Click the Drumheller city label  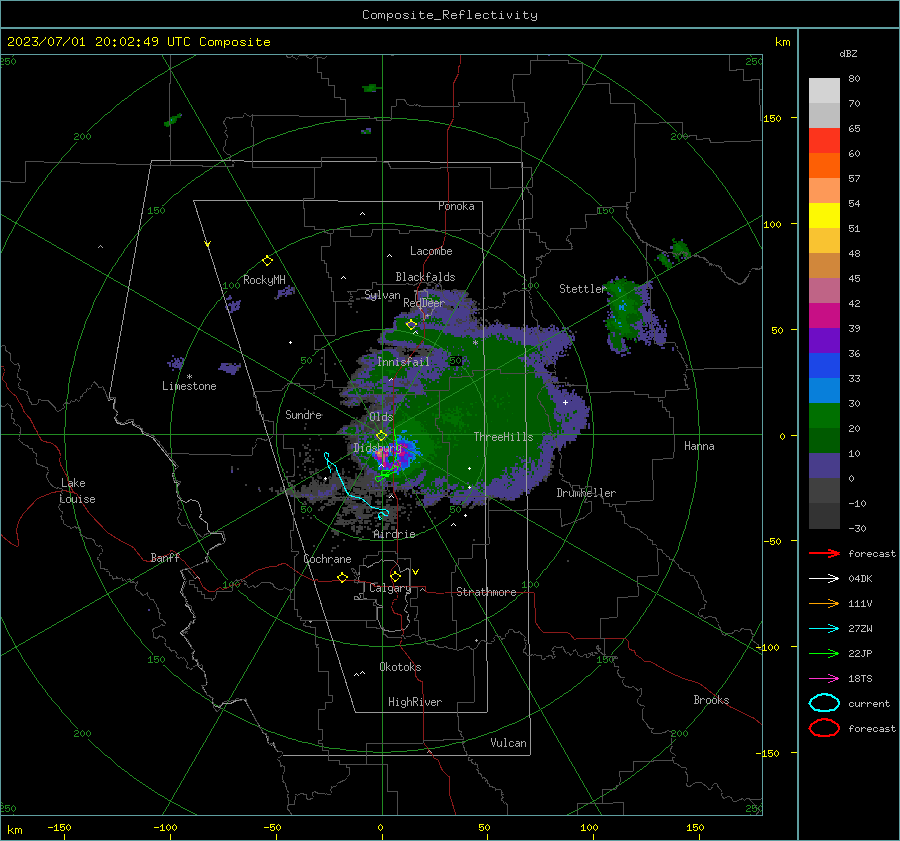[x=586, y=493]
